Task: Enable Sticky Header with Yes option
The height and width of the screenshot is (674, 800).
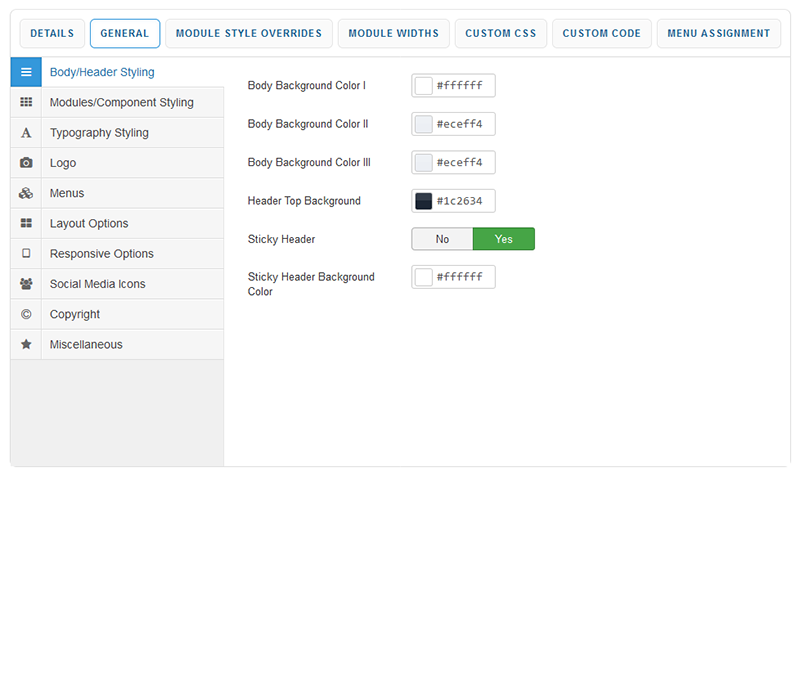Action: click(503, 239)
